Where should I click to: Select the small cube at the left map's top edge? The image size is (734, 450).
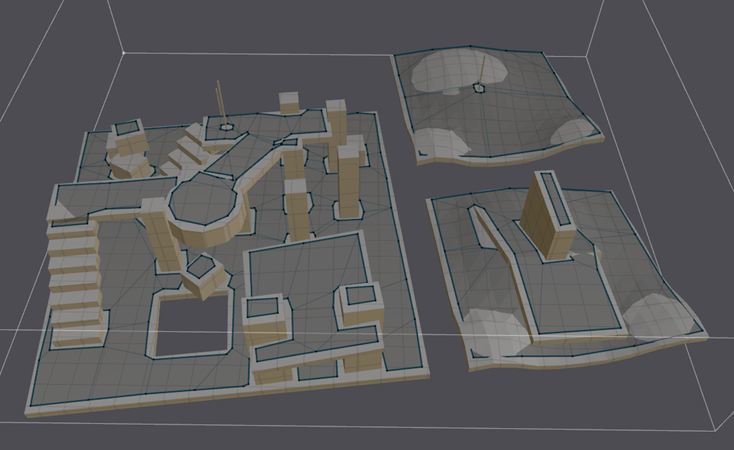click(x=288, y=102)
